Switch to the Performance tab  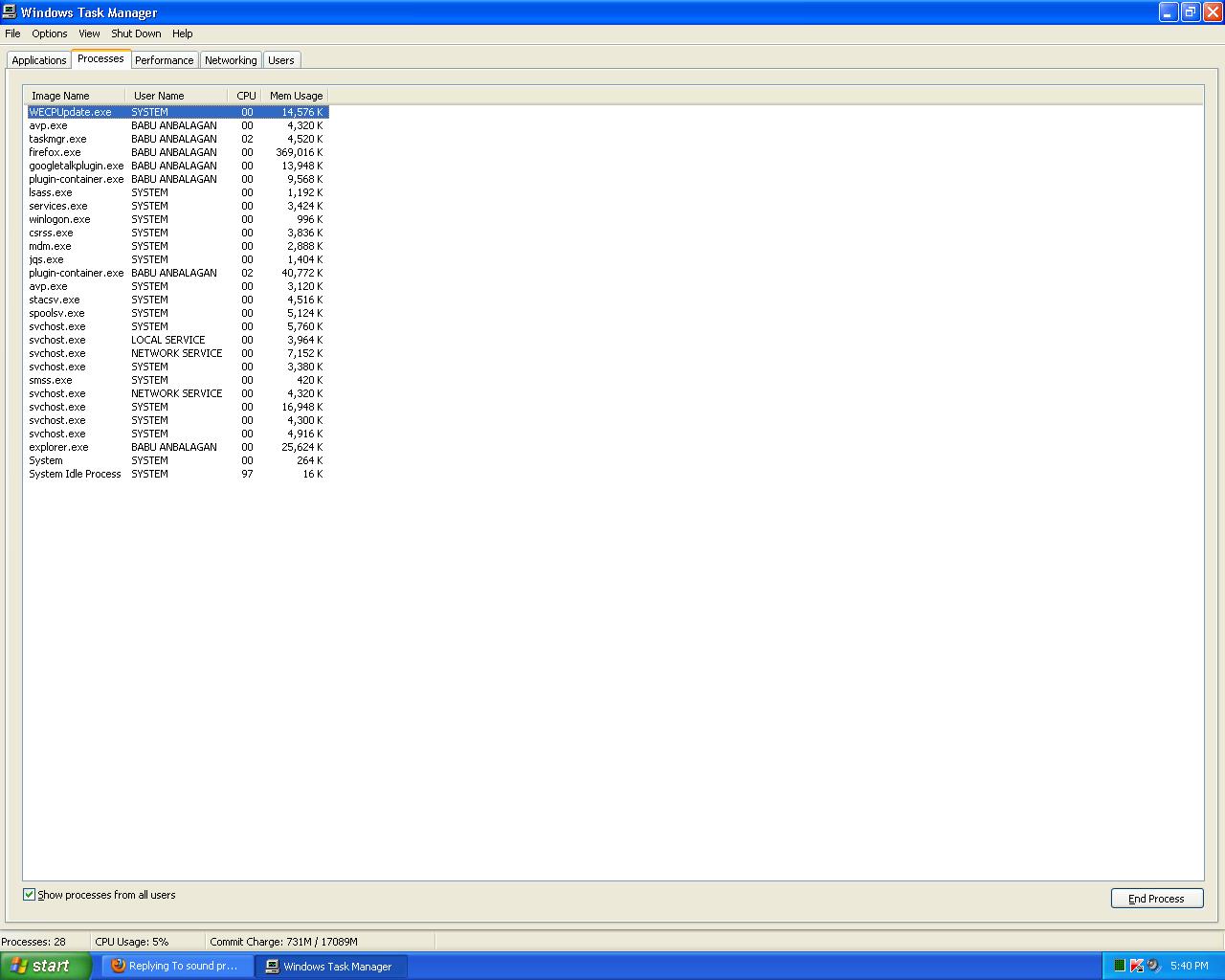click(x=164, y=60)
